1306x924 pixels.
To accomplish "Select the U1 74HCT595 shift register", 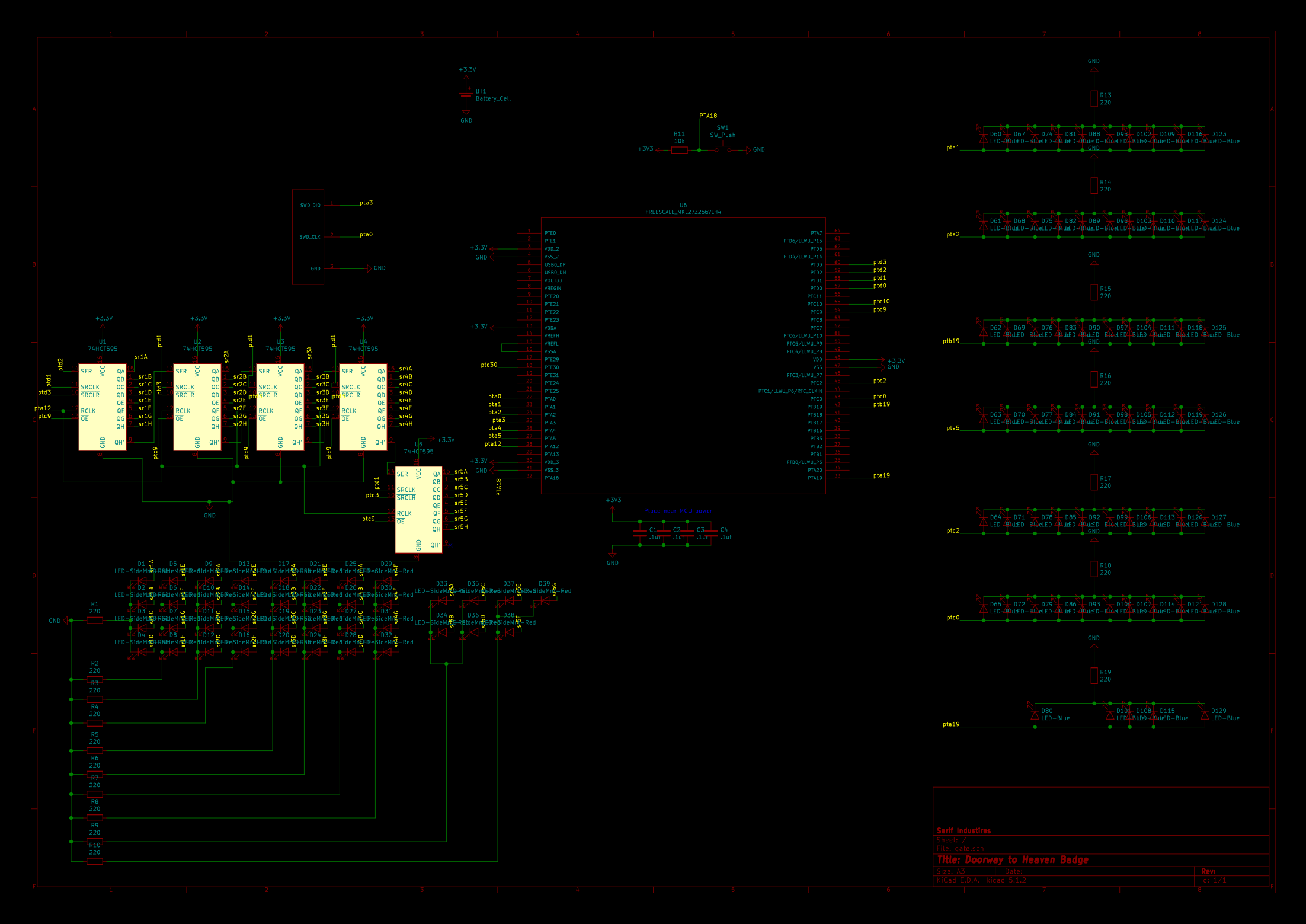I will click(103, 407).
